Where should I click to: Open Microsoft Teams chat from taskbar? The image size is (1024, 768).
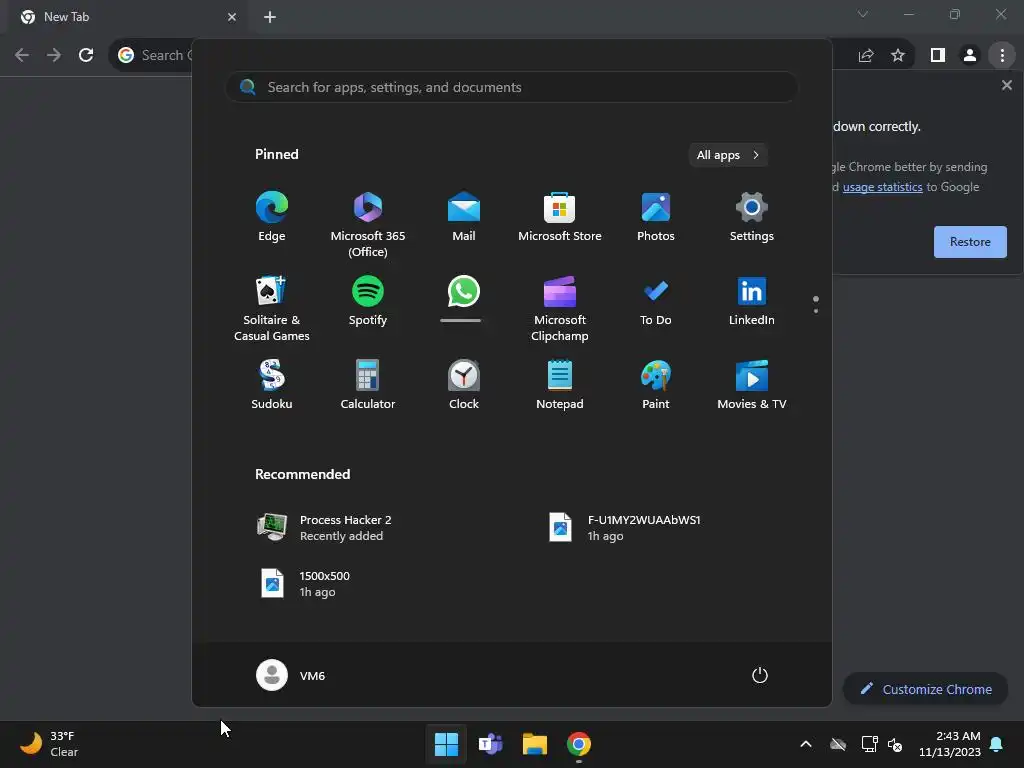tap(490, 744)
